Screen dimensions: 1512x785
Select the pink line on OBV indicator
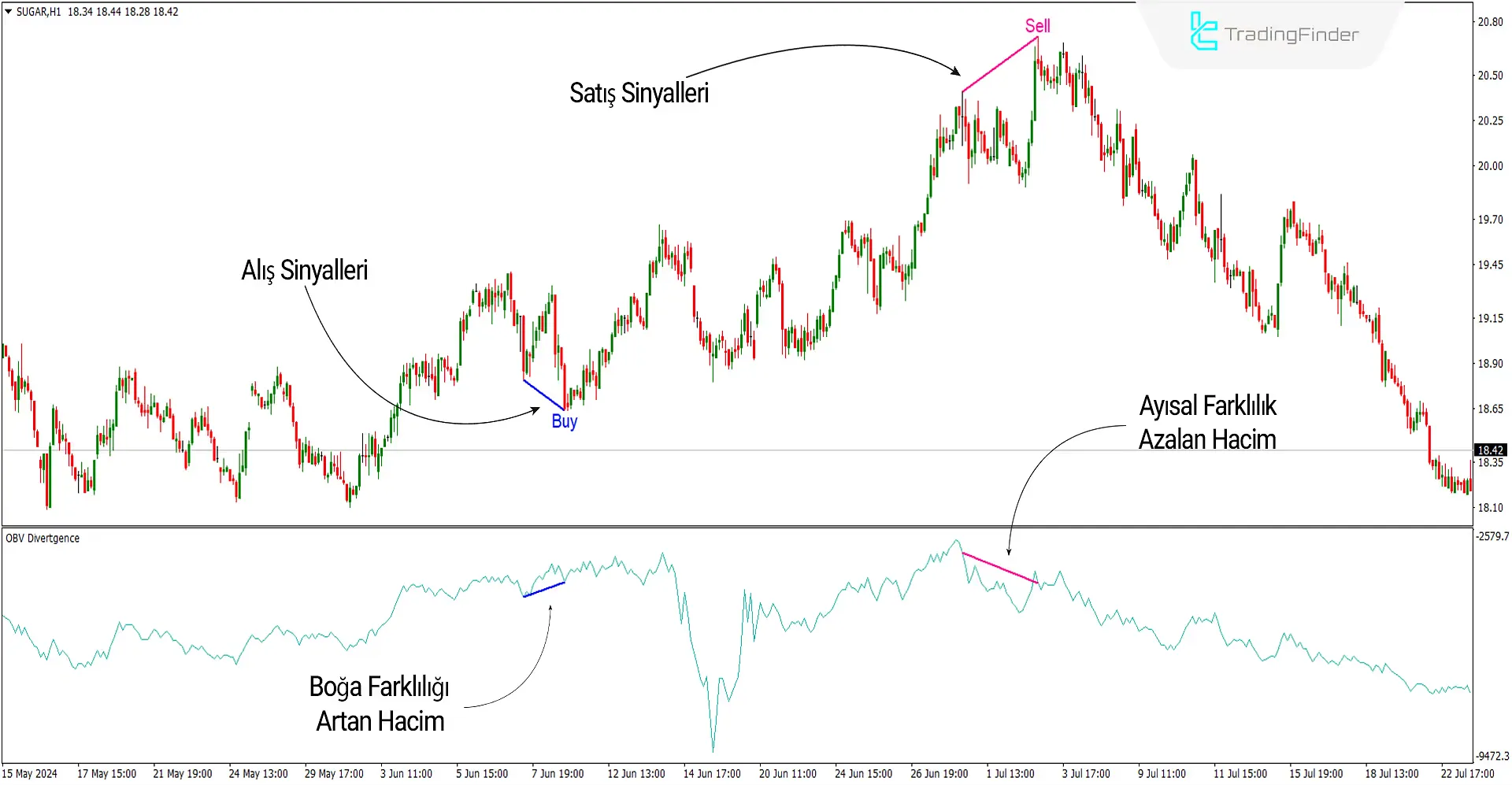(x=1000, y=568)
